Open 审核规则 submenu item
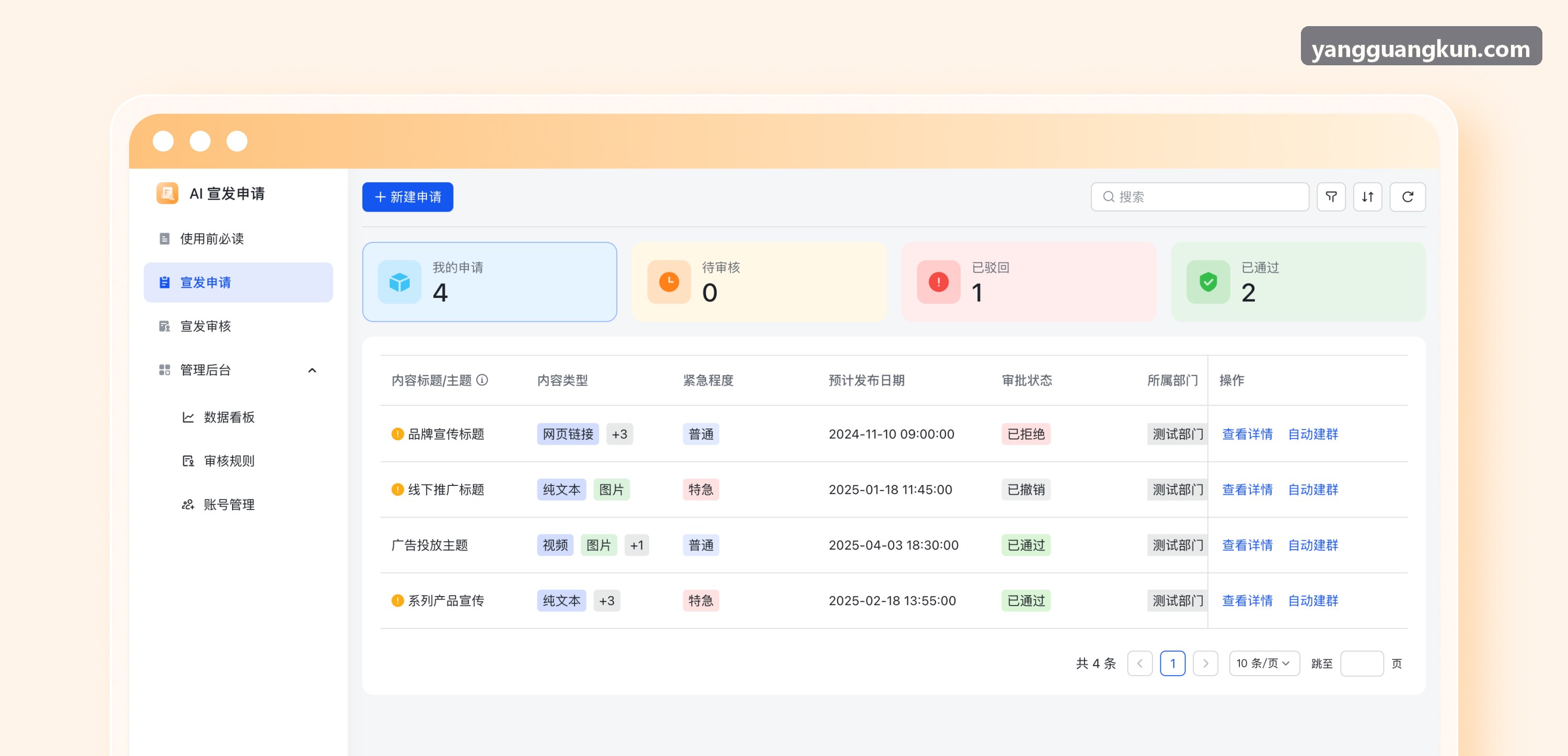The width and height of the screenshot is (1568, 756). click(238, 461)
